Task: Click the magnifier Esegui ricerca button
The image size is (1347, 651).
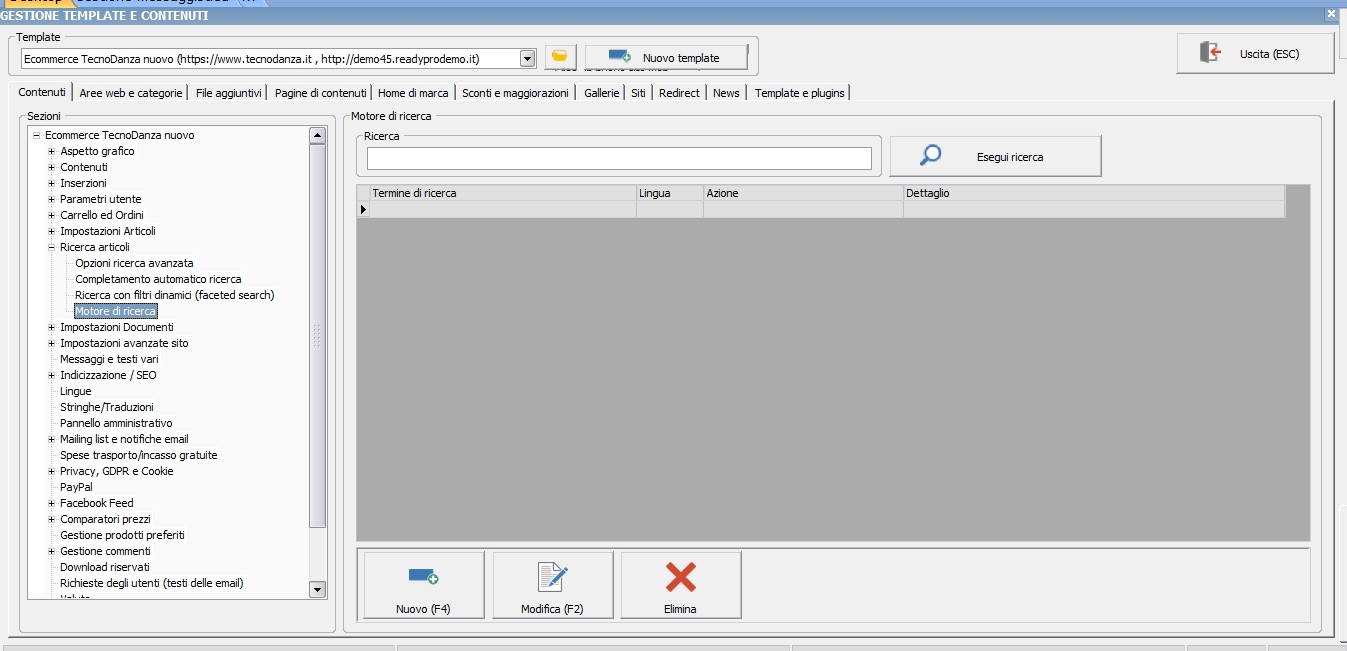Action: point(996,156)
